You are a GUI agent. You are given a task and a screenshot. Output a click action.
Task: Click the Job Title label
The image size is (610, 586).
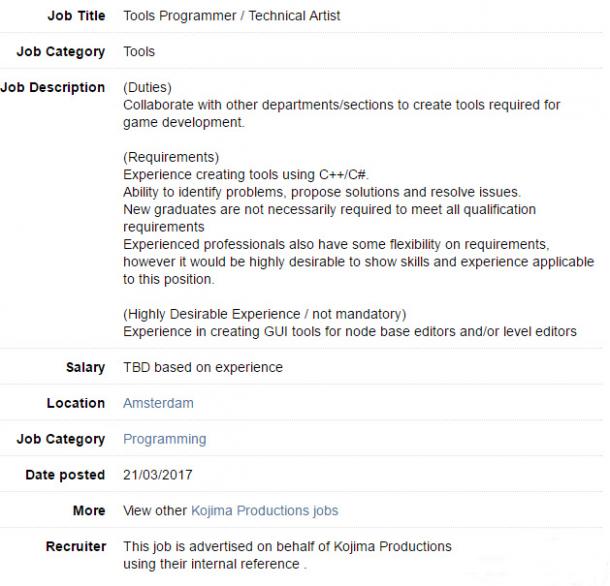pyautogui.click(x=77, y=16)
